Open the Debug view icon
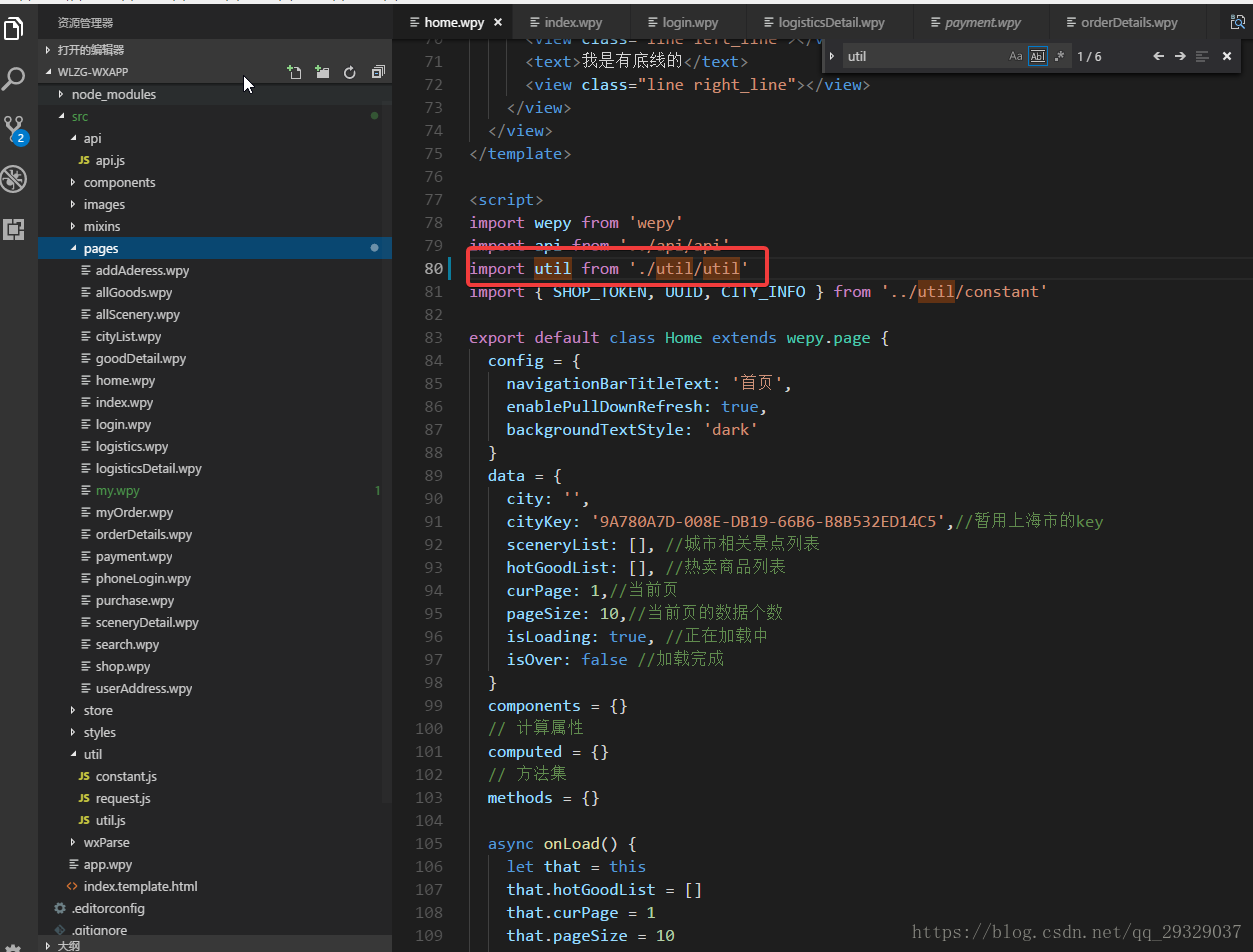1253x952 pixels. tap(14, 179)
